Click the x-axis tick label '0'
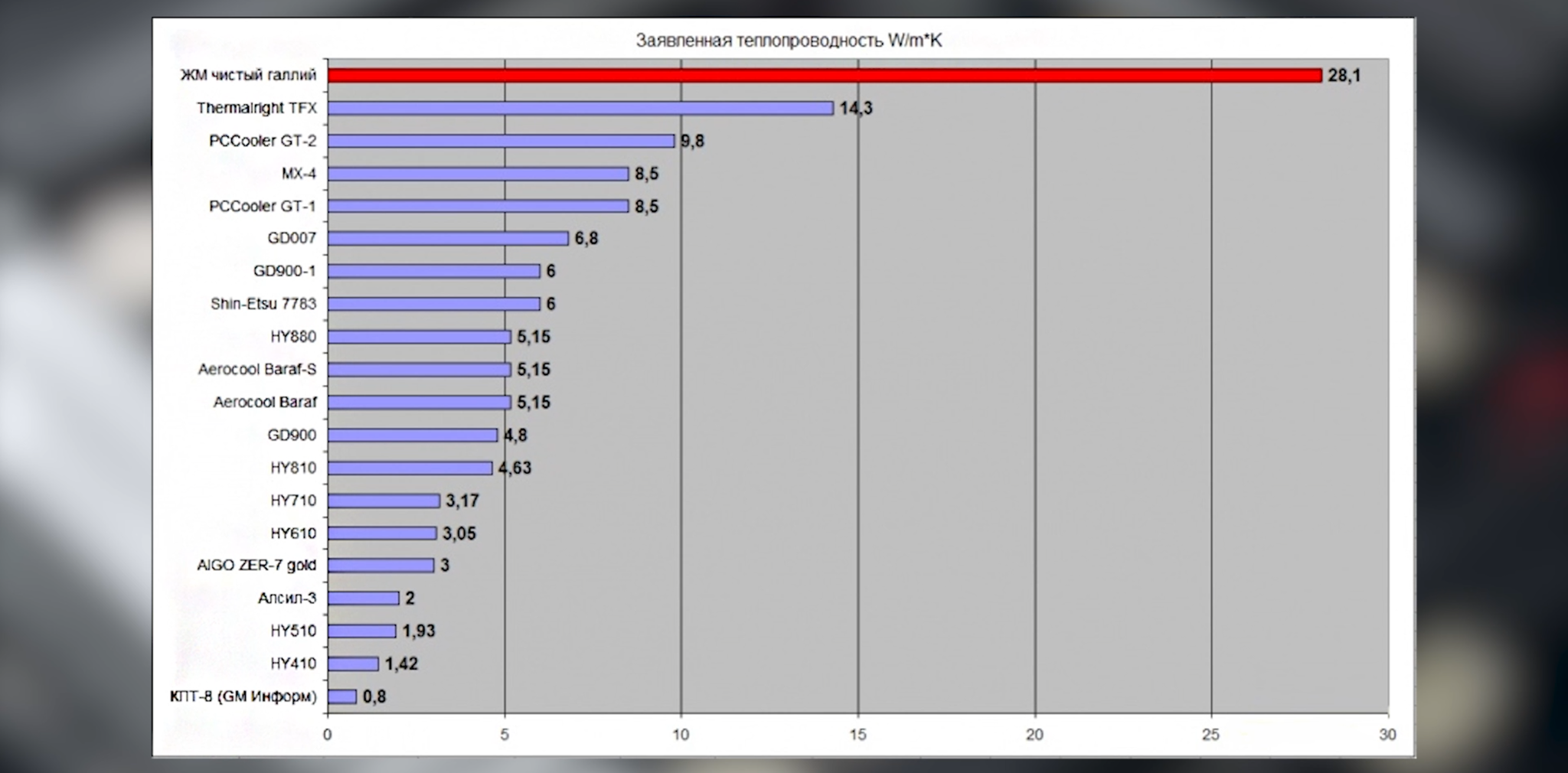1568x773 pixels. pyautogui.click(x=328, y=735)
